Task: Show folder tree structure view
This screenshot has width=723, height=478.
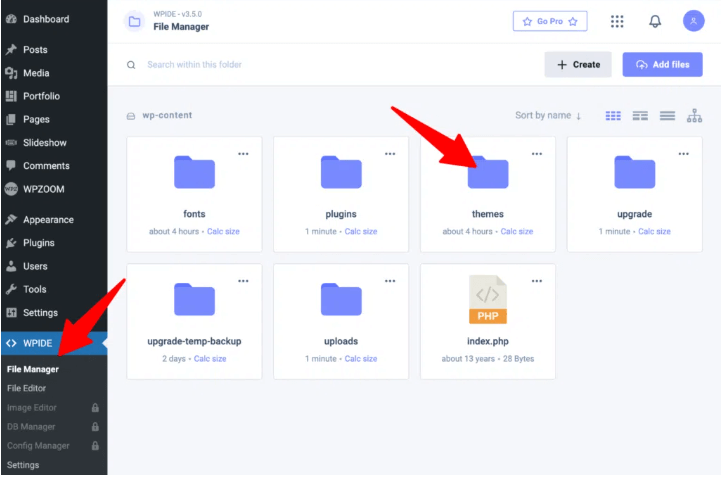Action: tap(694, 116)
